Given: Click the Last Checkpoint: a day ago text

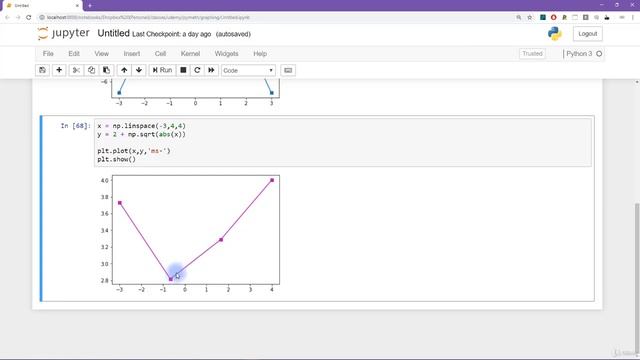Looking at the screenshot, I should coord(171,34).
